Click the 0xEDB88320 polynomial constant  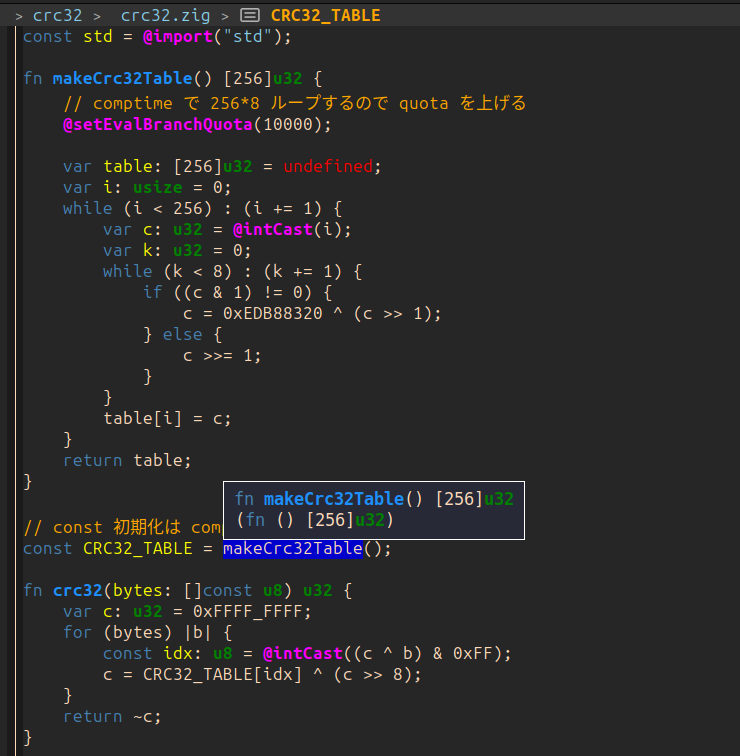(x=272, y=313)
